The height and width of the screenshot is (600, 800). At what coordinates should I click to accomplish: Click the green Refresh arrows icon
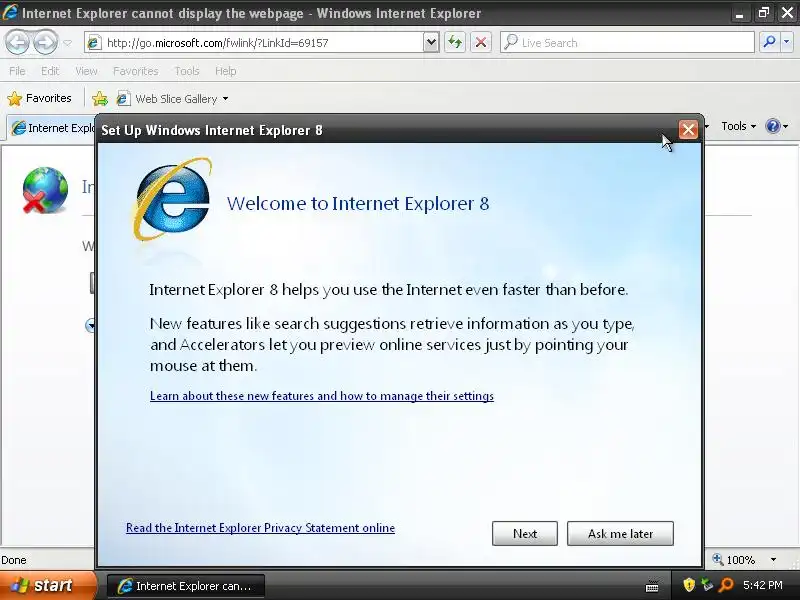(455, 42)
